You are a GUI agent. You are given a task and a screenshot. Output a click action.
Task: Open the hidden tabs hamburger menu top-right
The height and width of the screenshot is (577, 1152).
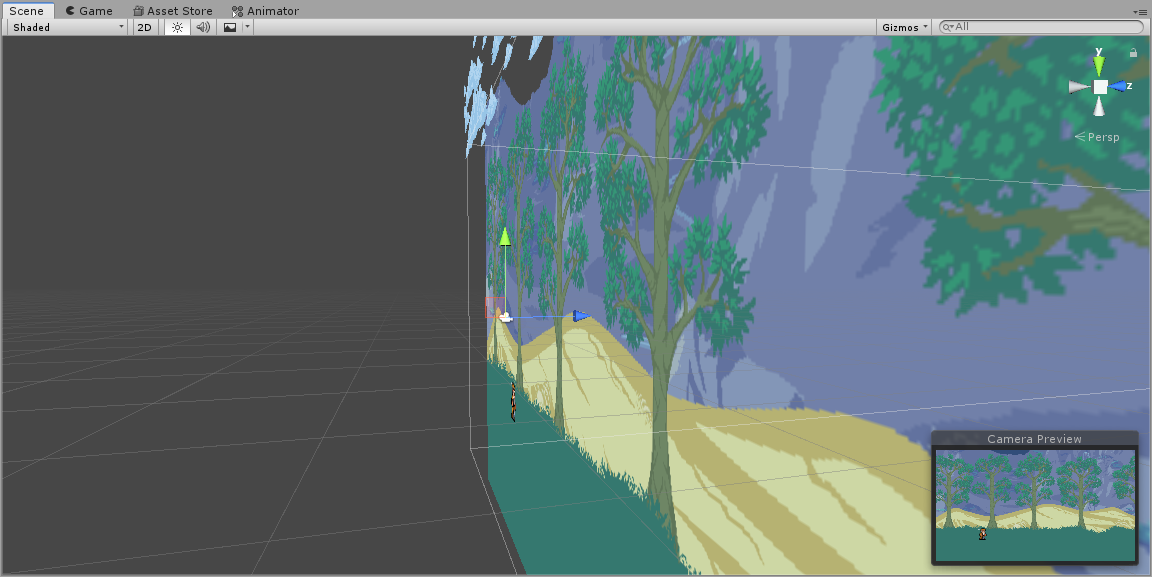click(x=1141, y=11)
